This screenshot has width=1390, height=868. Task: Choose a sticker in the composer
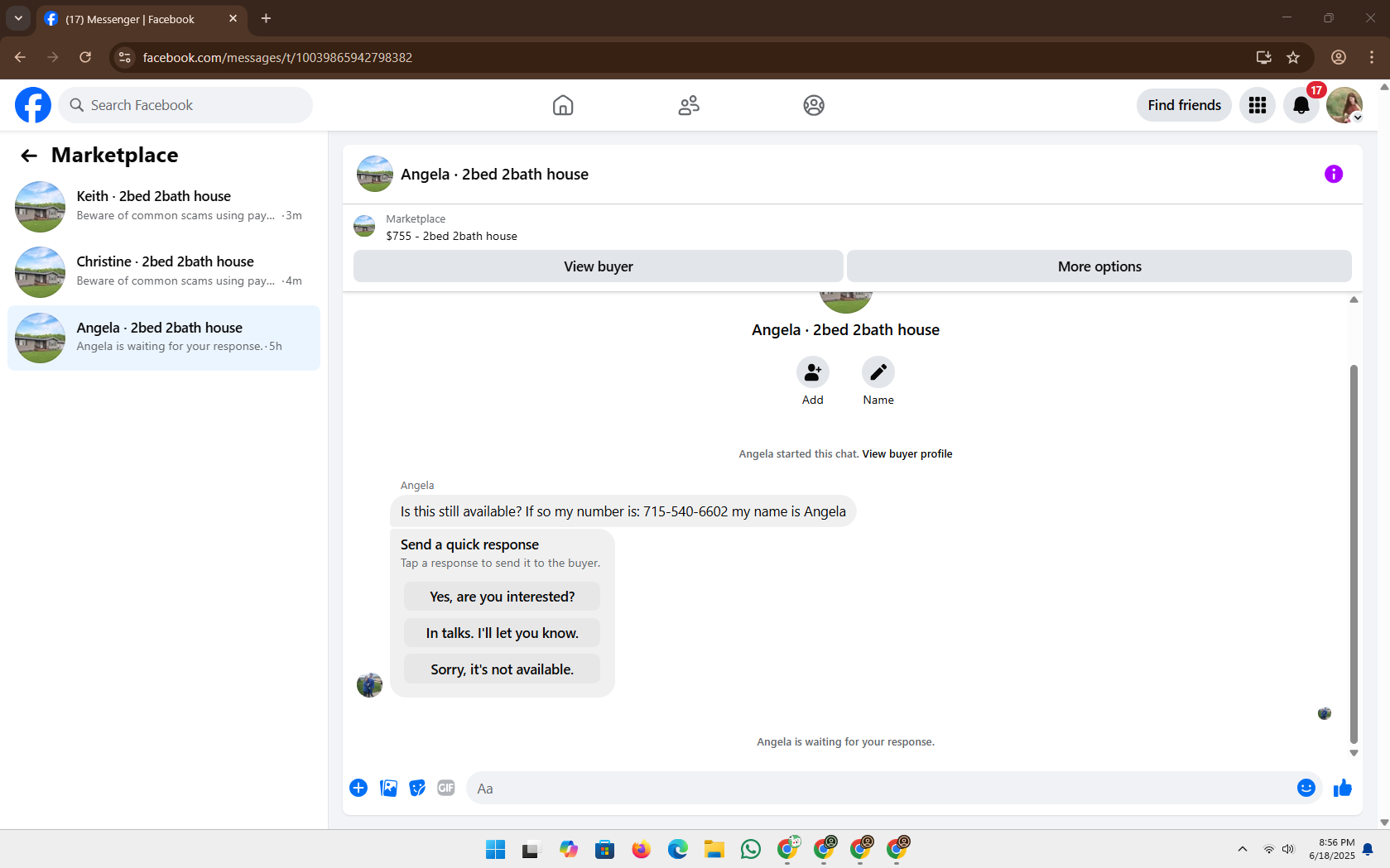coord(417,788)
